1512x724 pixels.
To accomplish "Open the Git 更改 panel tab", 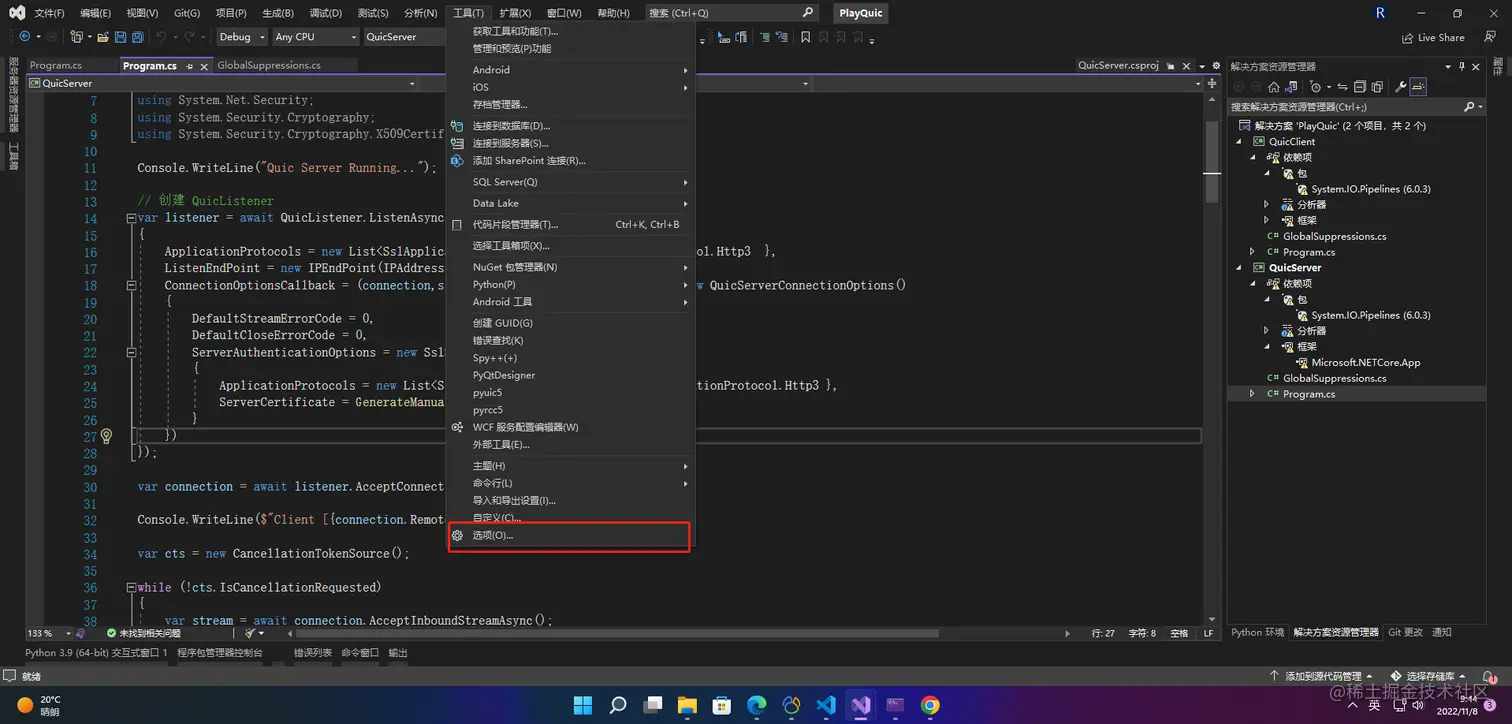I will tap(1405, 632).
